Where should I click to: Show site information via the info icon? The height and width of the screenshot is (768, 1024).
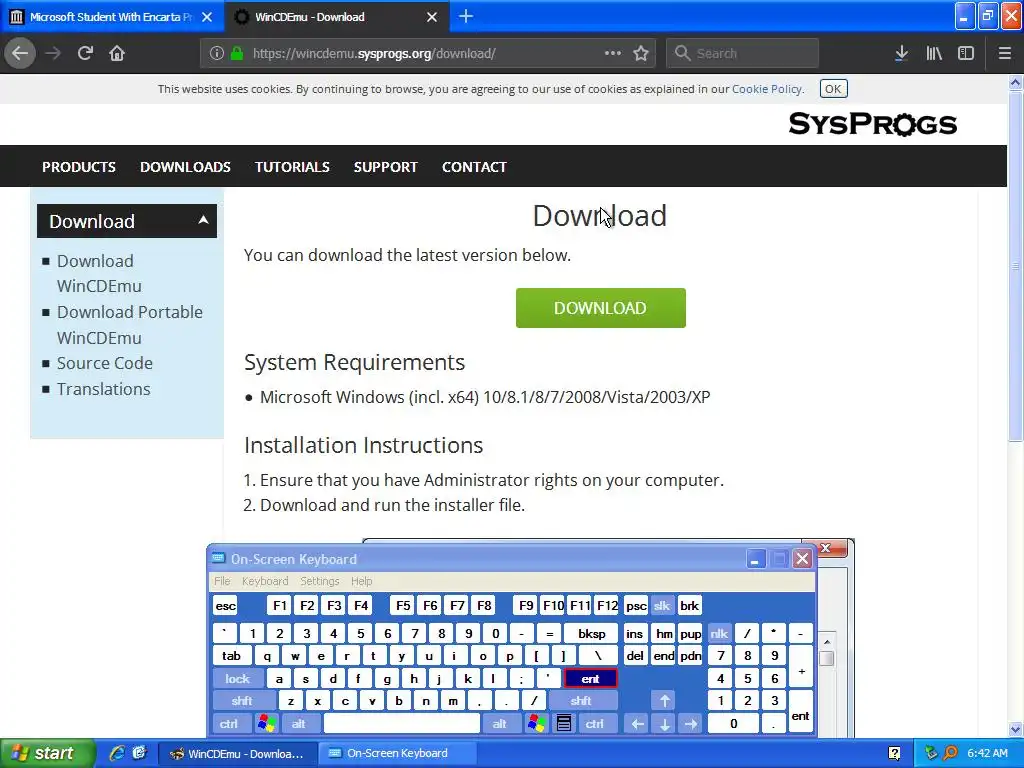click(217, 54)
